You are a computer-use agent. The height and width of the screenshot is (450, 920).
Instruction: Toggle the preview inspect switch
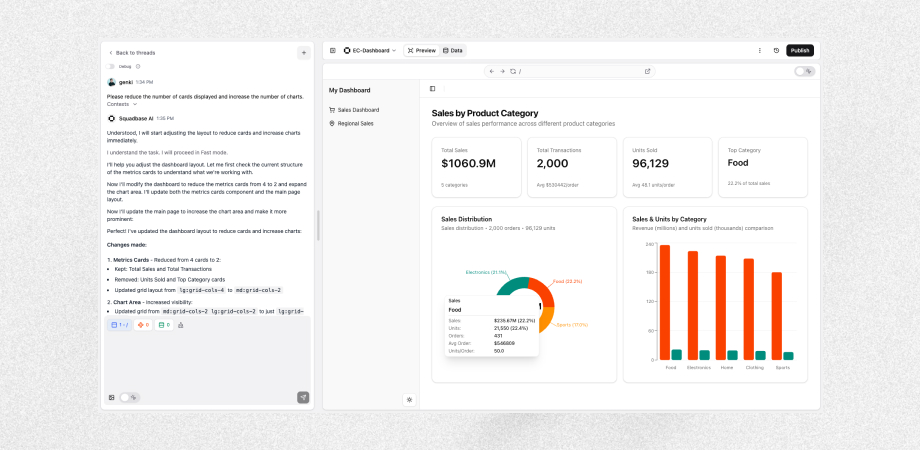coord(804,71)
